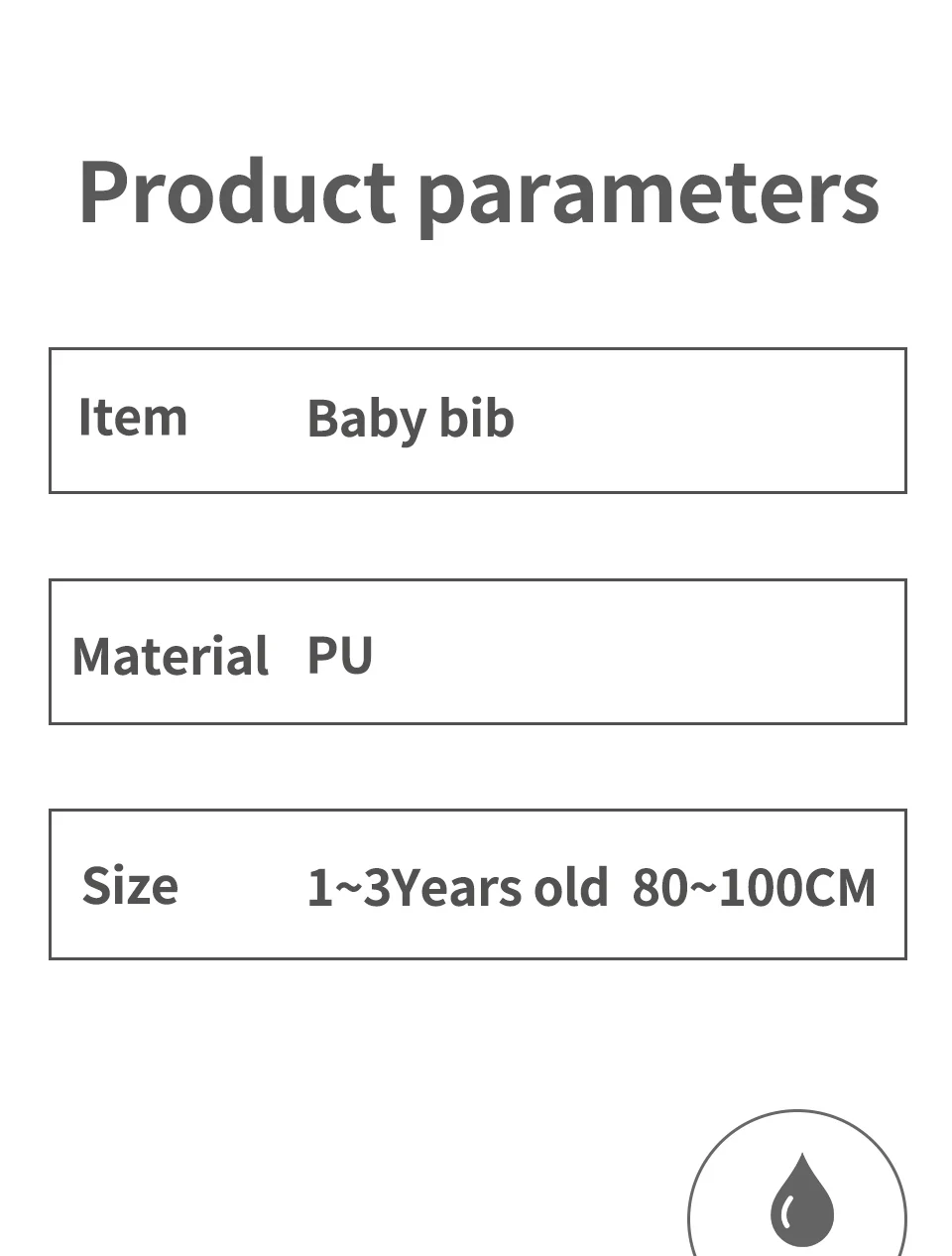Click the "80~100CM" height value
The image size is (952, 1256).
754,887
